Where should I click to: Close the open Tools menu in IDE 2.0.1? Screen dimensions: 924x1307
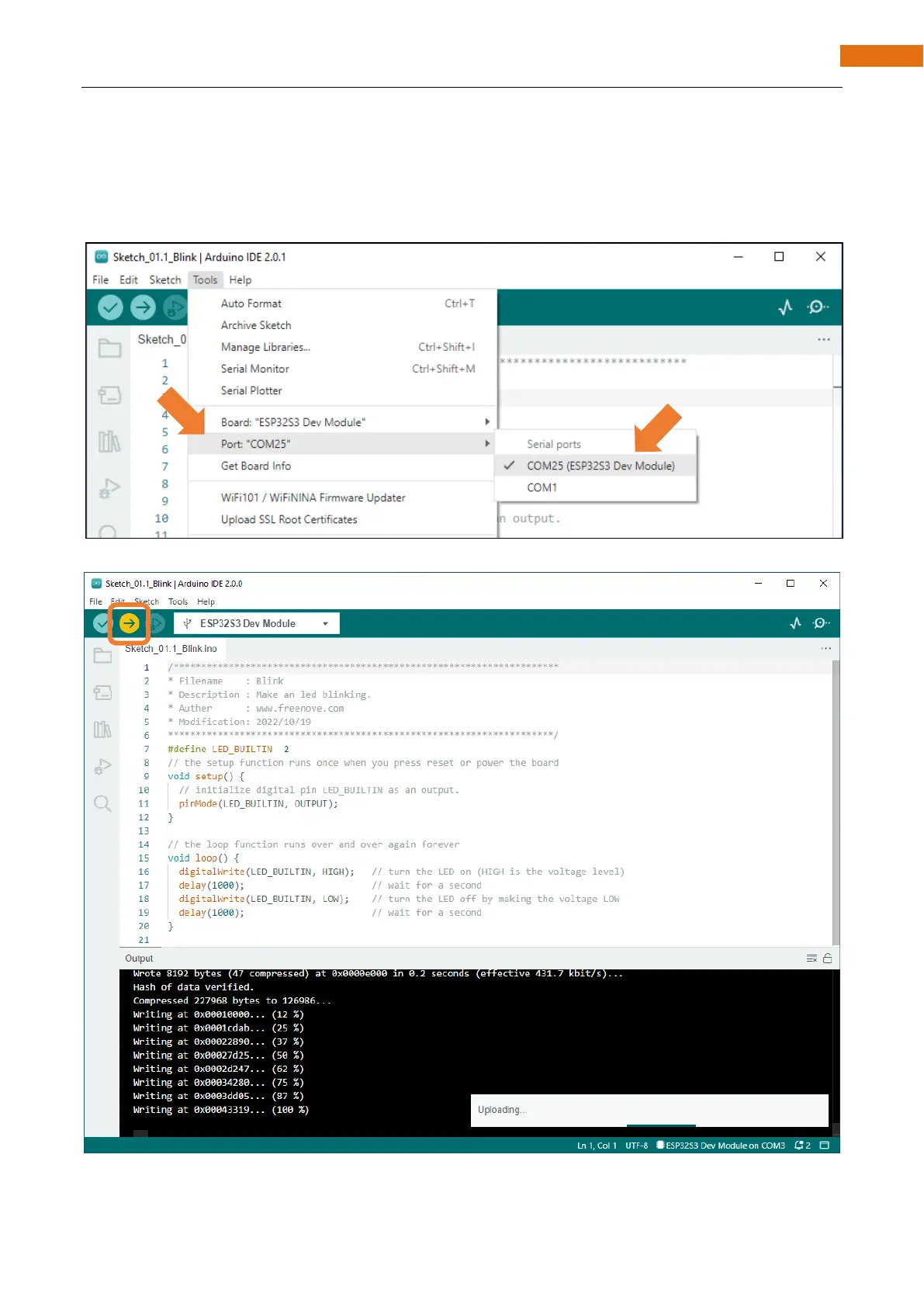206,280
